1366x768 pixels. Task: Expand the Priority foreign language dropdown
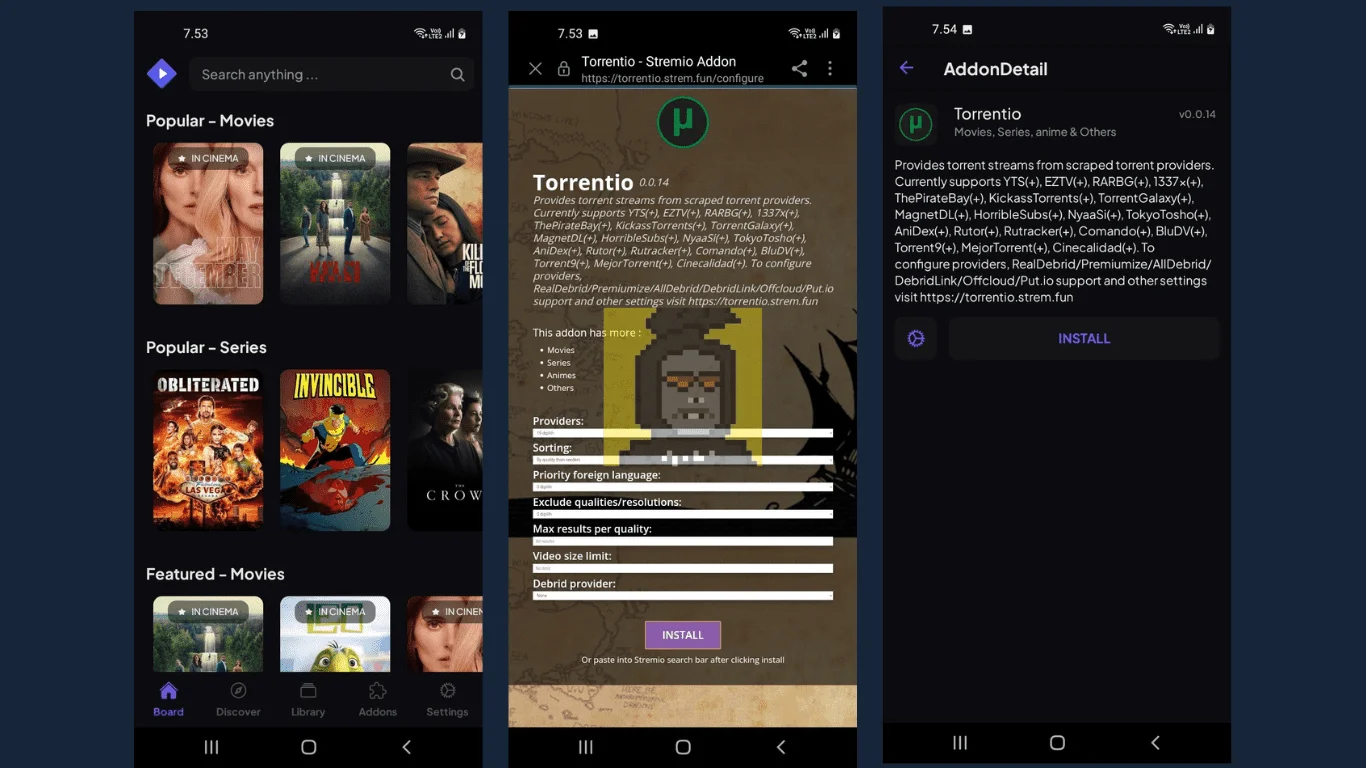tap(683, 487)
